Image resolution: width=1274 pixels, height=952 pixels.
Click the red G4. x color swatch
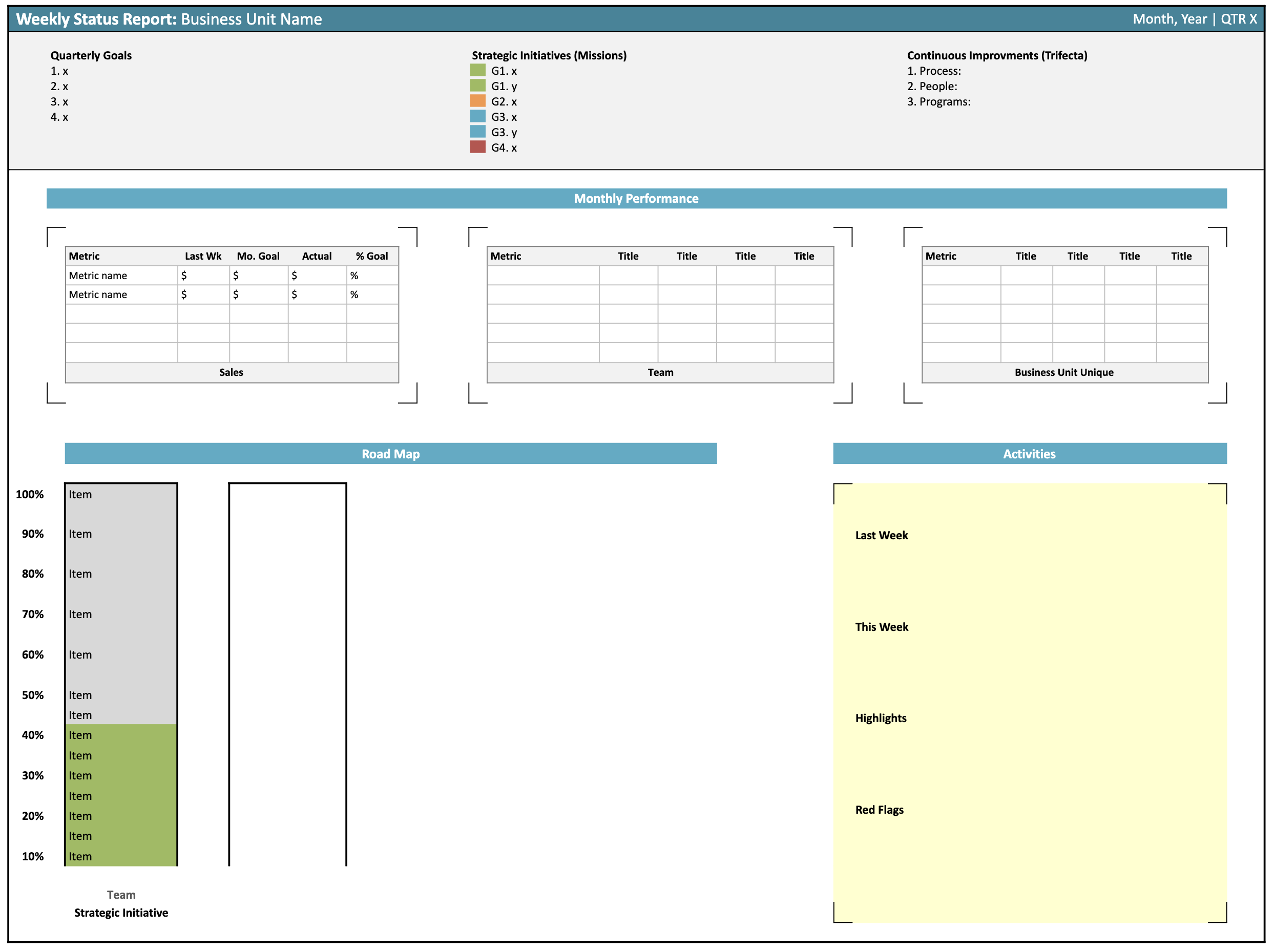click(x=477, y=147)
